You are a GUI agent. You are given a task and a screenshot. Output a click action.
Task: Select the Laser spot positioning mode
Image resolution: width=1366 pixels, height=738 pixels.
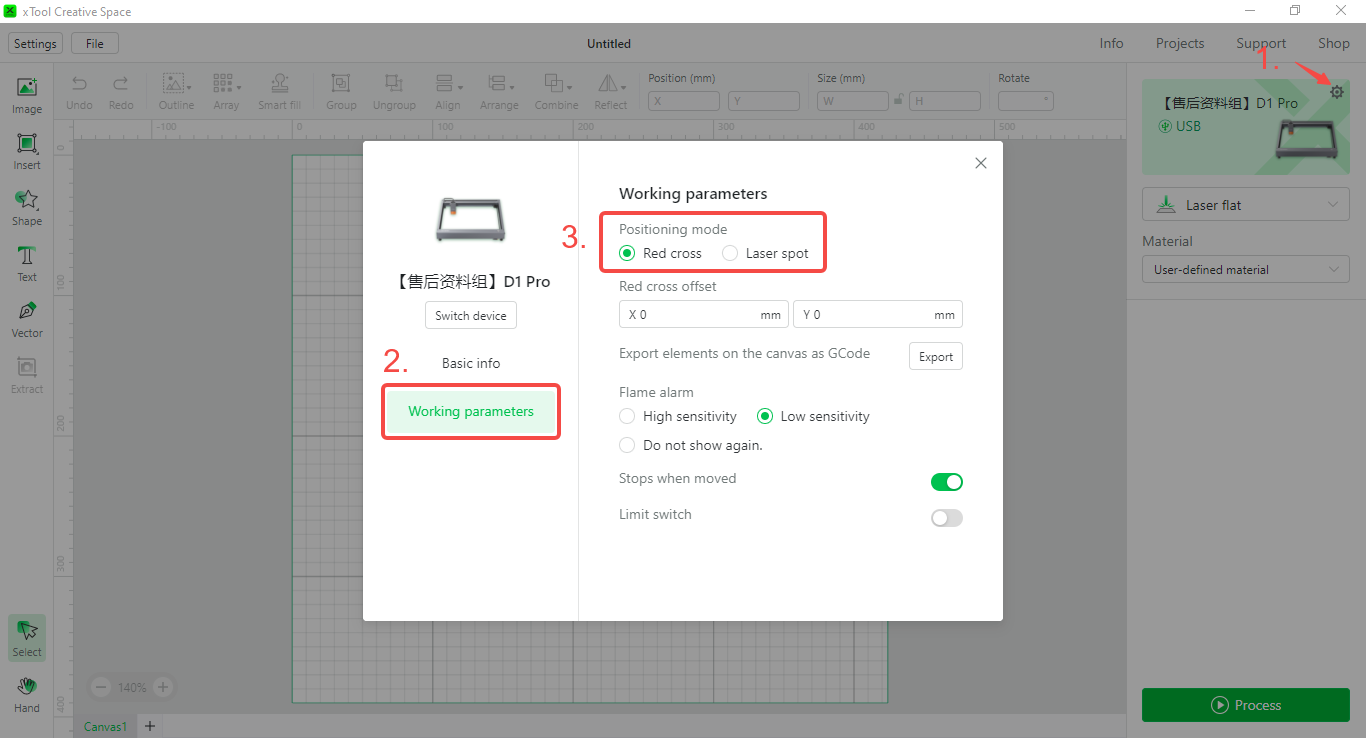pyautogui.click(x=730, y=253)
